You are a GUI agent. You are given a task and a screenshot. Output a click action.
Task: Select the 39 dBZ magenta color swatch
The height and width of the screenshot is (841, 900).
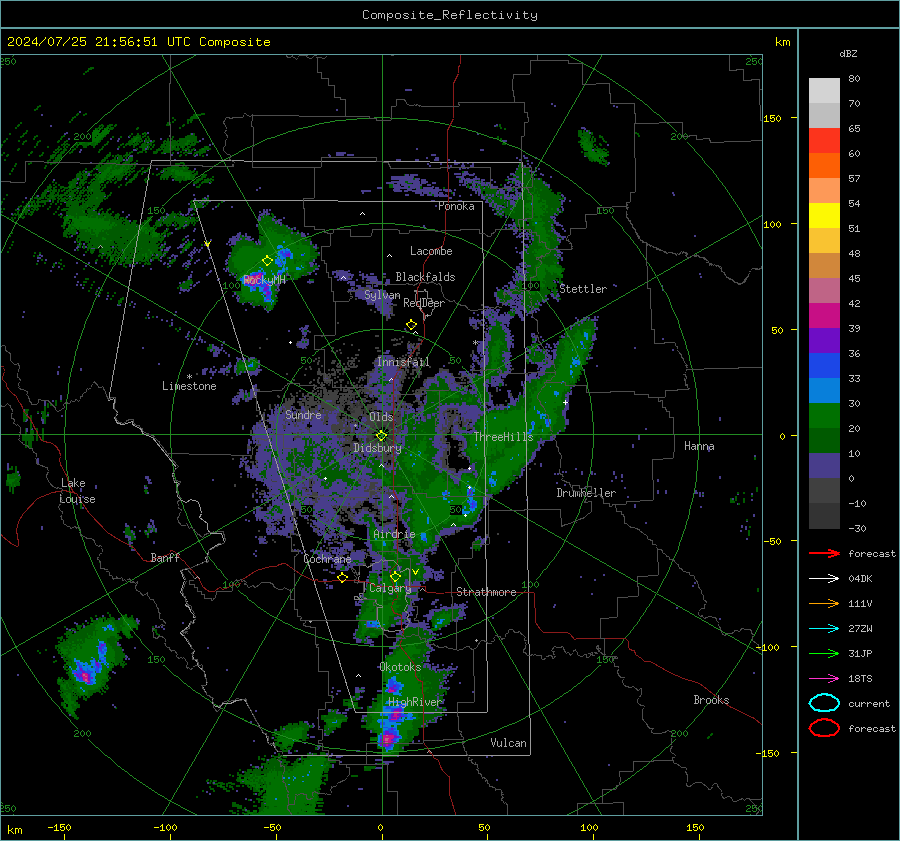(824, 315)
